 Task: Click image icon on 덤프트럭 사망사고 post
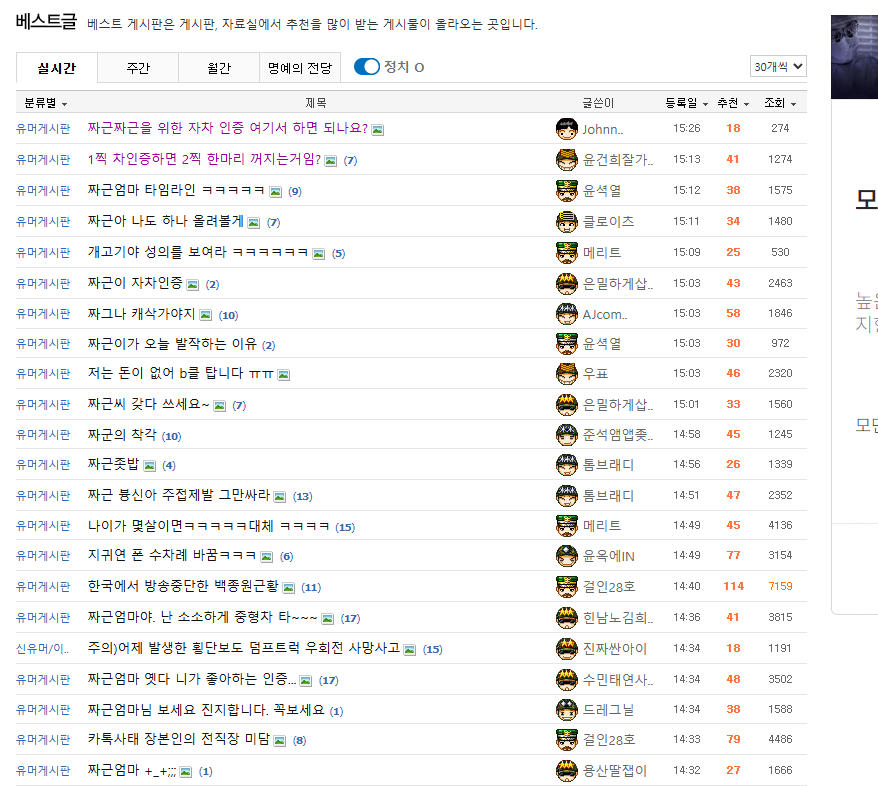coord(410,650)
